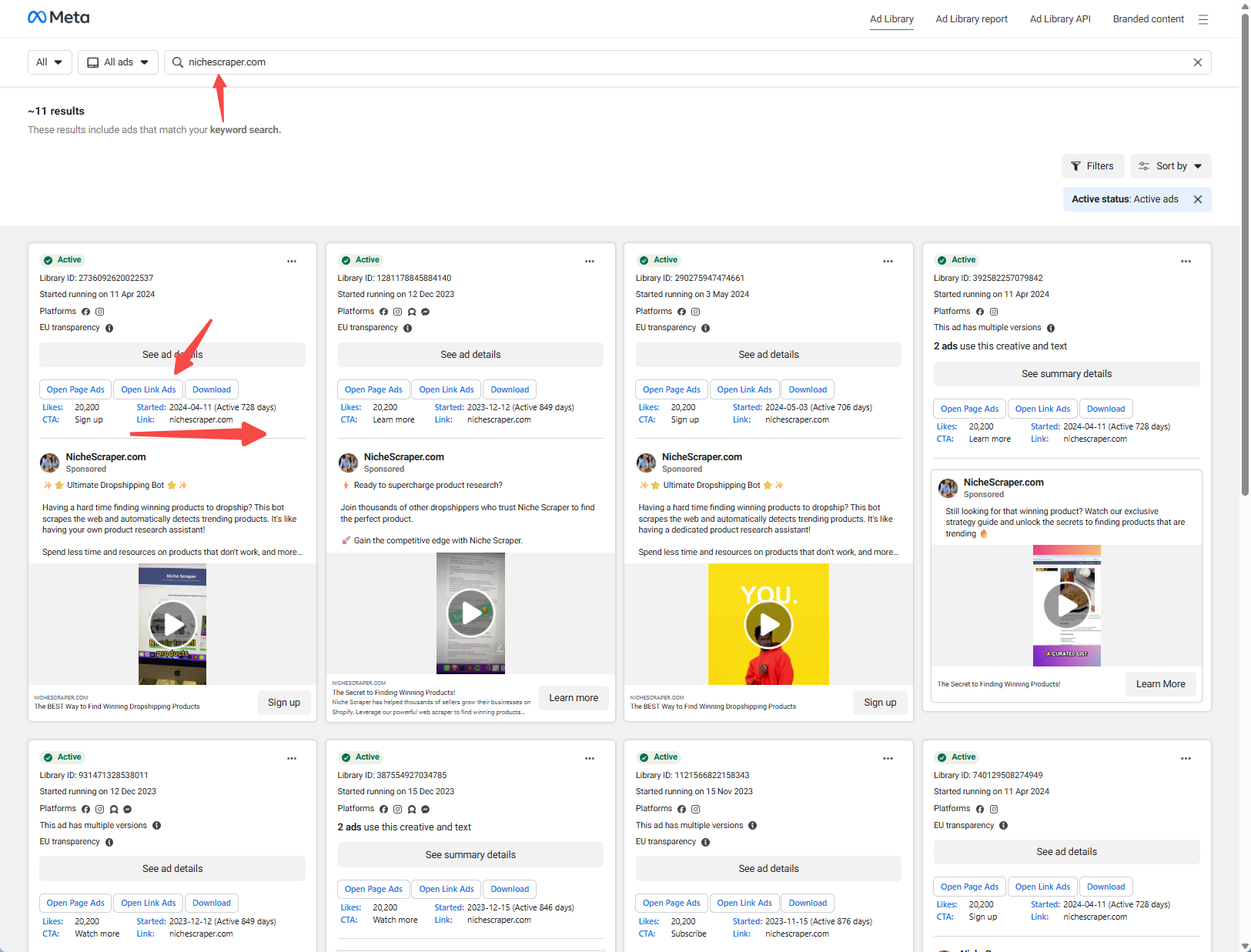See summary details for ad 392582257079842
The height and width of the screenshot is (952, 1251).
tap(1067, 374)
